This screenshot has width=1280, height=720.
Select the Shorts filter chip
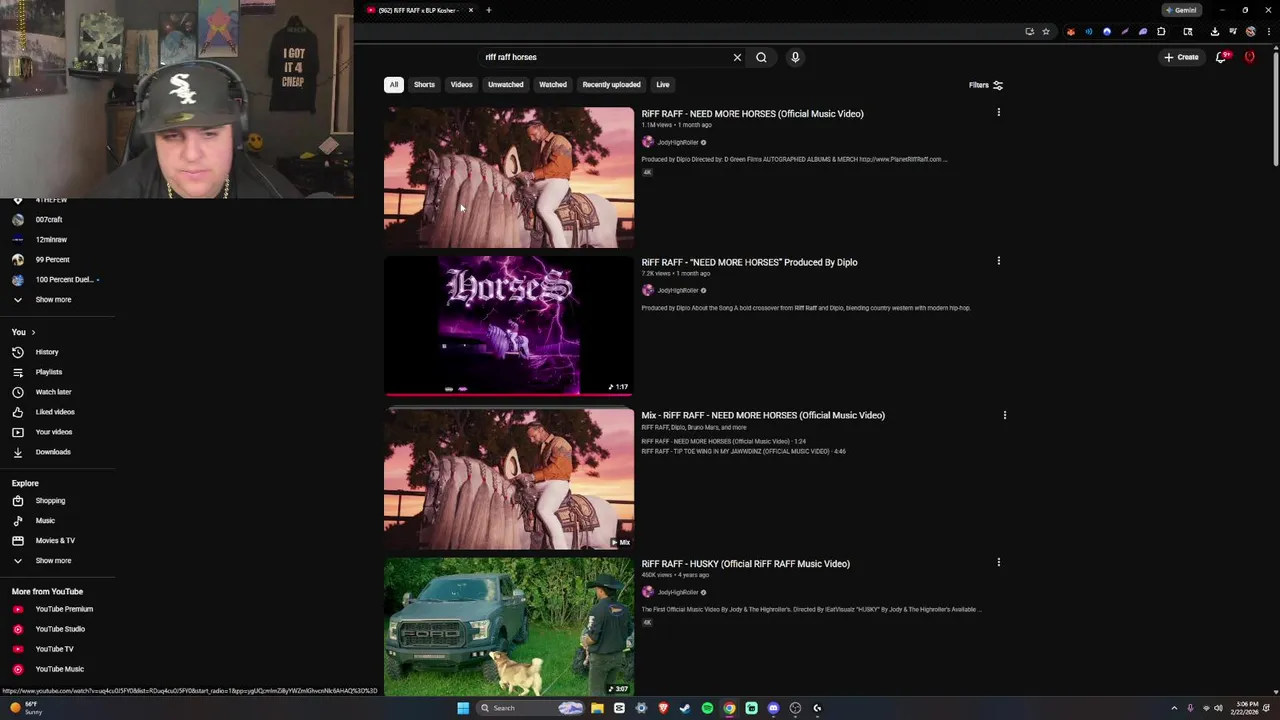(424, 85)
